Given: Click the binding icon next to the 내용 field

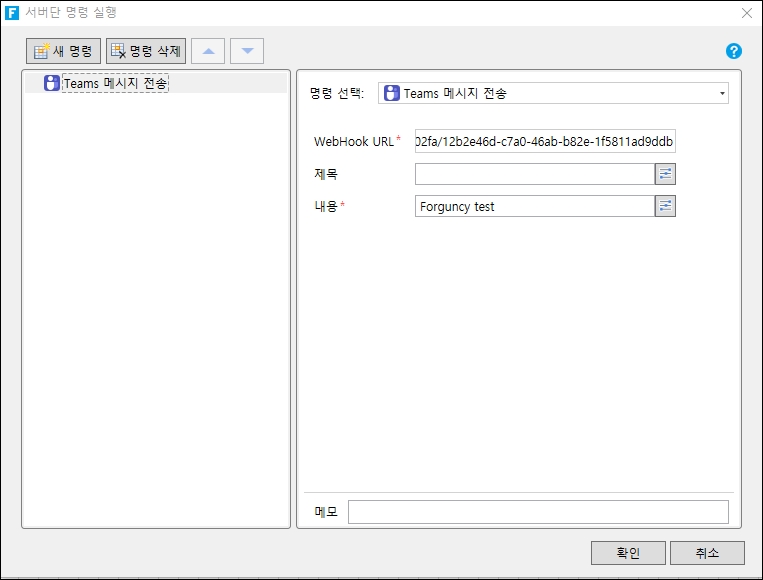Looking at the screenshot, I should tap(665, 206).
